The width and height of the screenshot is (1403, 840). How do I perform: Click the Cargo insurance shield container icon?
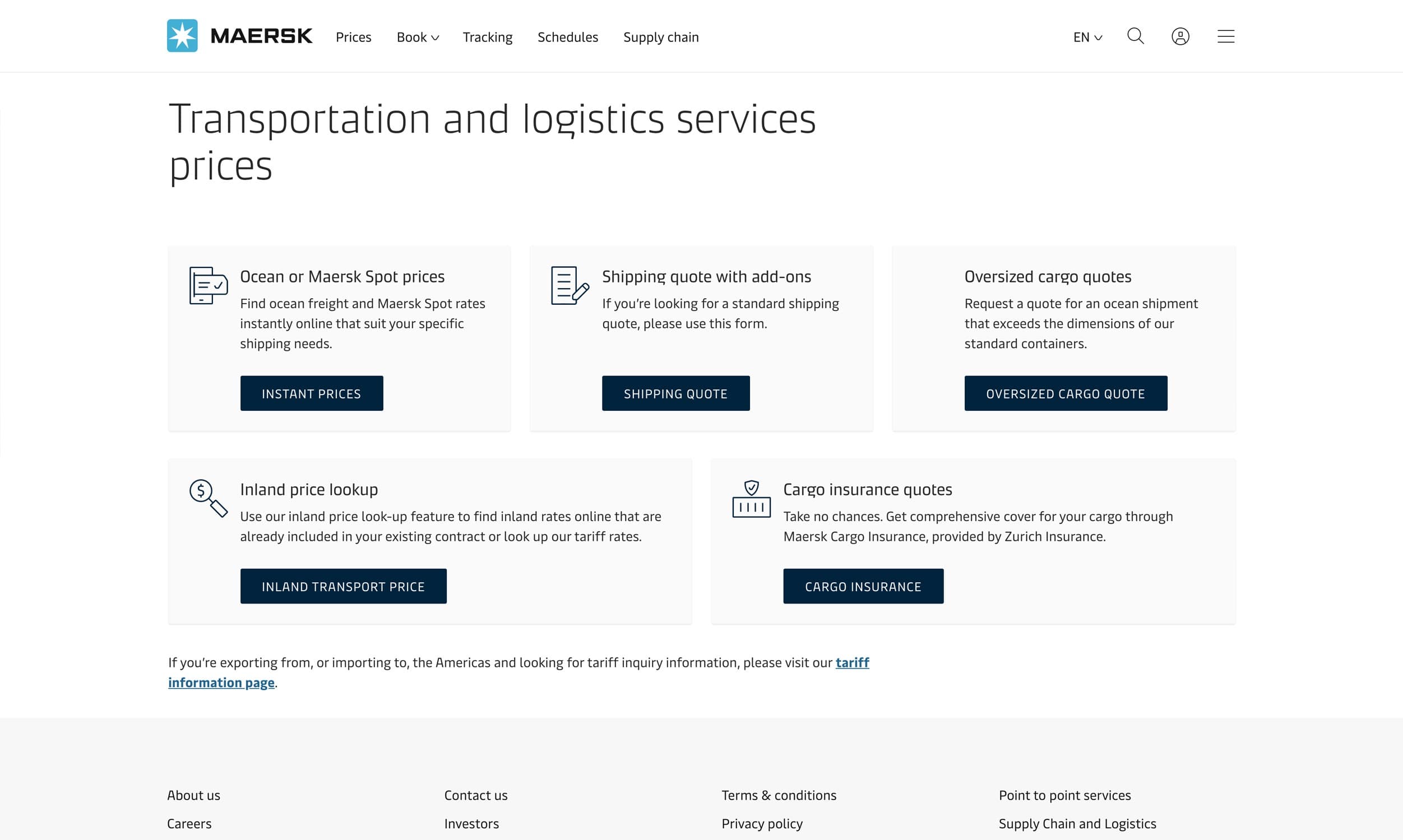(x=751, y=499)
